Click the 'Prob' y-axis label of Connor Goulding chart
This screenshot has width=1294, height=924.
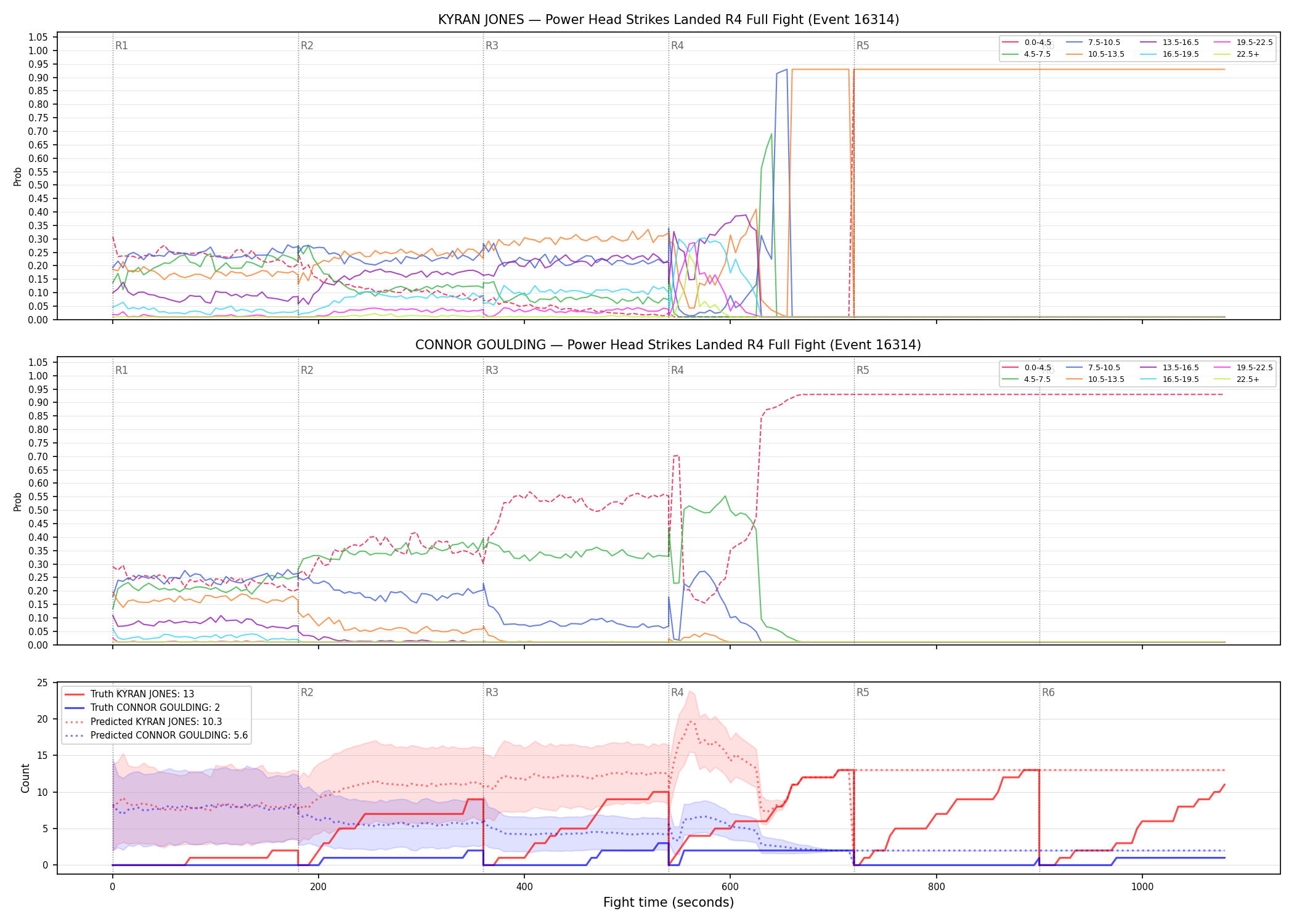18,501
